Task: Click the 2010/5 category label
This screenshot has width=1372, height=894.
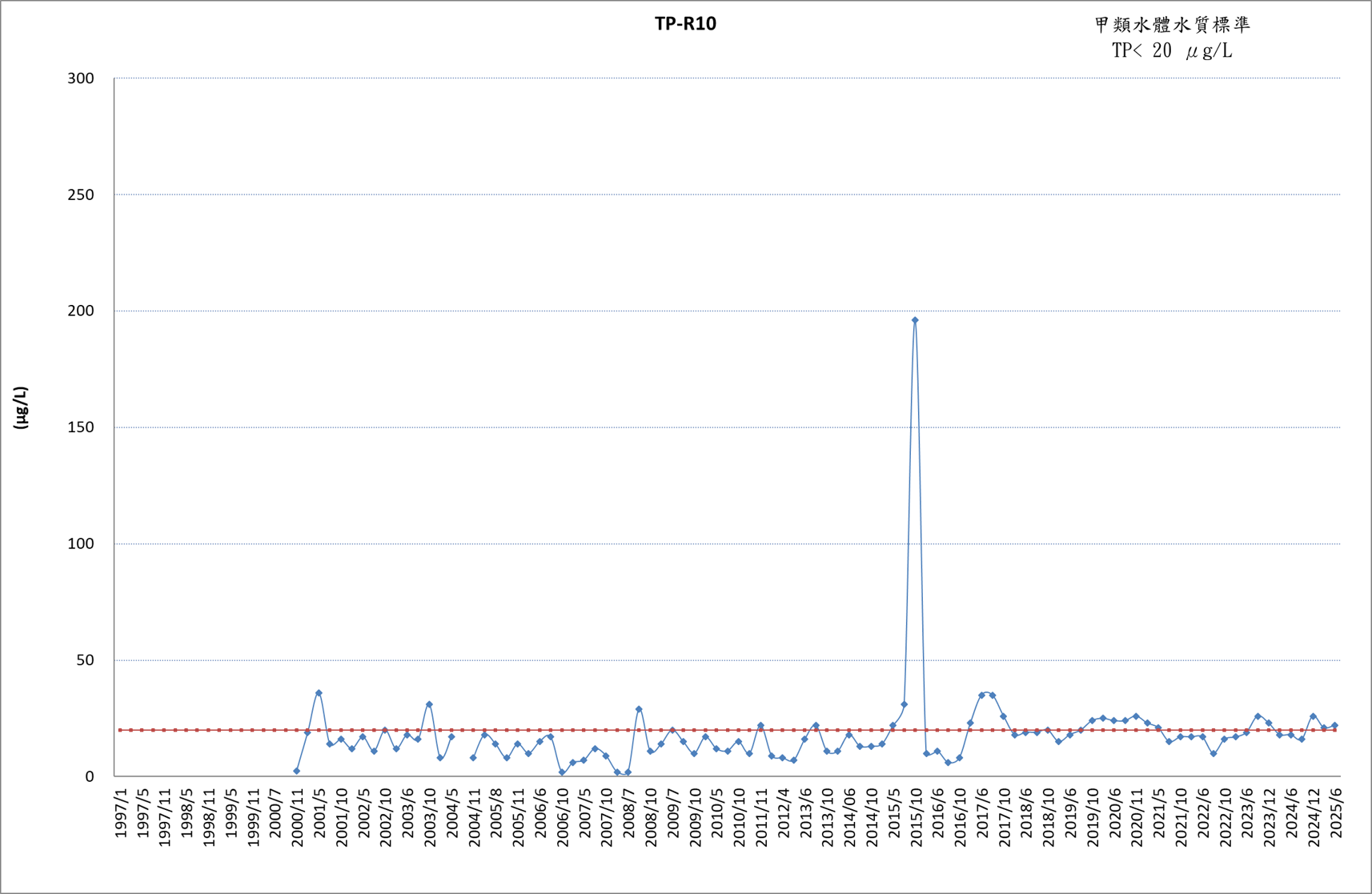Action: pyautogui.click(x=717, y=813)
